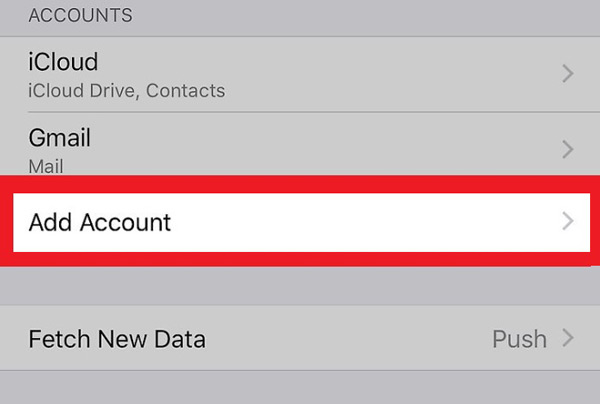
Task: Select the "iCloud Drive, Contacts" subtitle text
Action: click(126, 91)
